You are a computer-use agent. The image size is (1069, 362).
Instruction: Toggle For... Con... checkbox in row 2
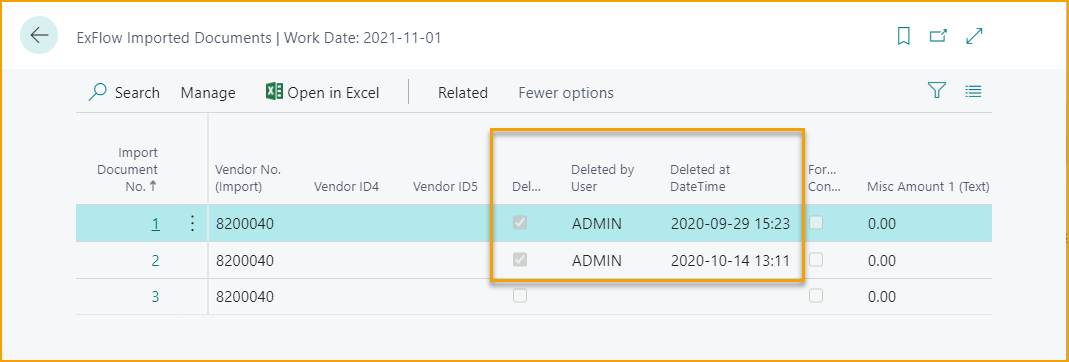(815, 260)
